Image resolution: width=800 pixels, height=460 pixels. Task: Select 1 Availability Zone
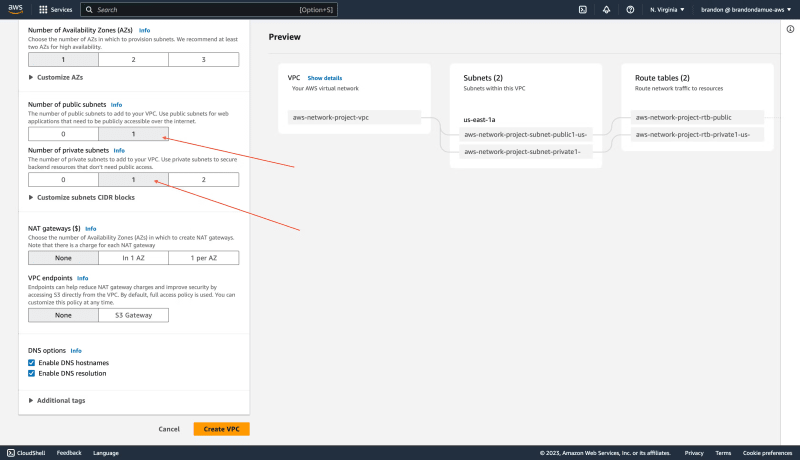point(63,60)
